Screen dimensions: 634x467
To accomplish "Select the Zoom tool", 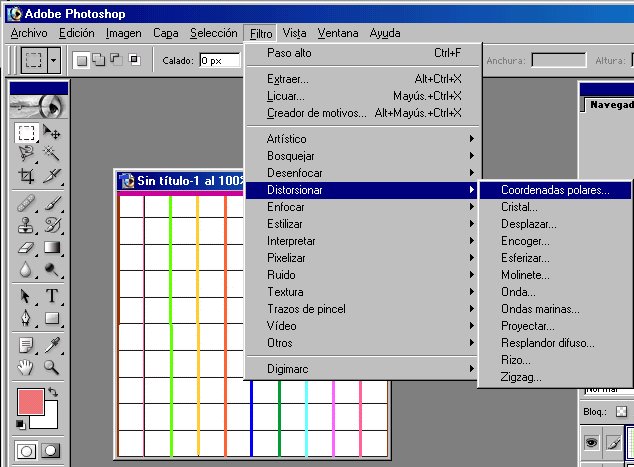I will 52,367.
